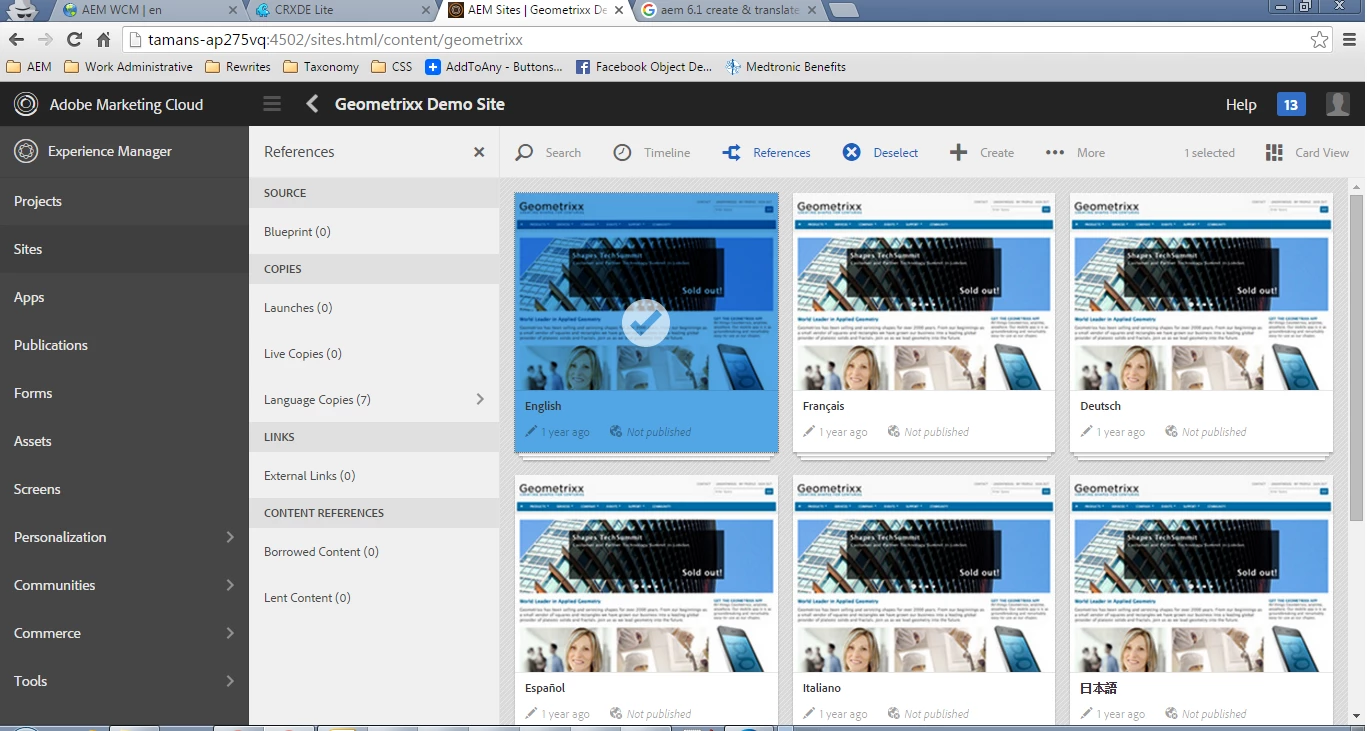Open Sites in the left navigation
This screenshot has height=731, width=1367.
click(x=124, y=249)
